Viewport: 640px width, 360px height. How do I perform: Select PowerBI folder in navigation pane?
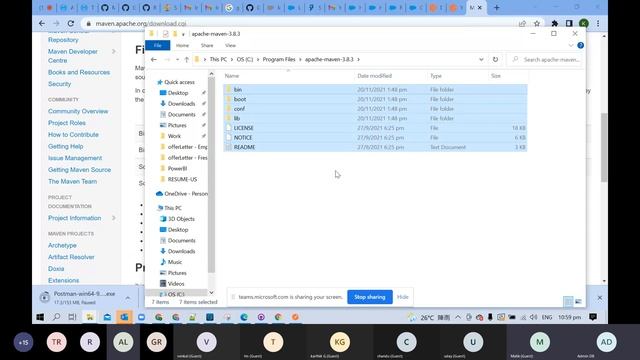[x=173, y=168]
